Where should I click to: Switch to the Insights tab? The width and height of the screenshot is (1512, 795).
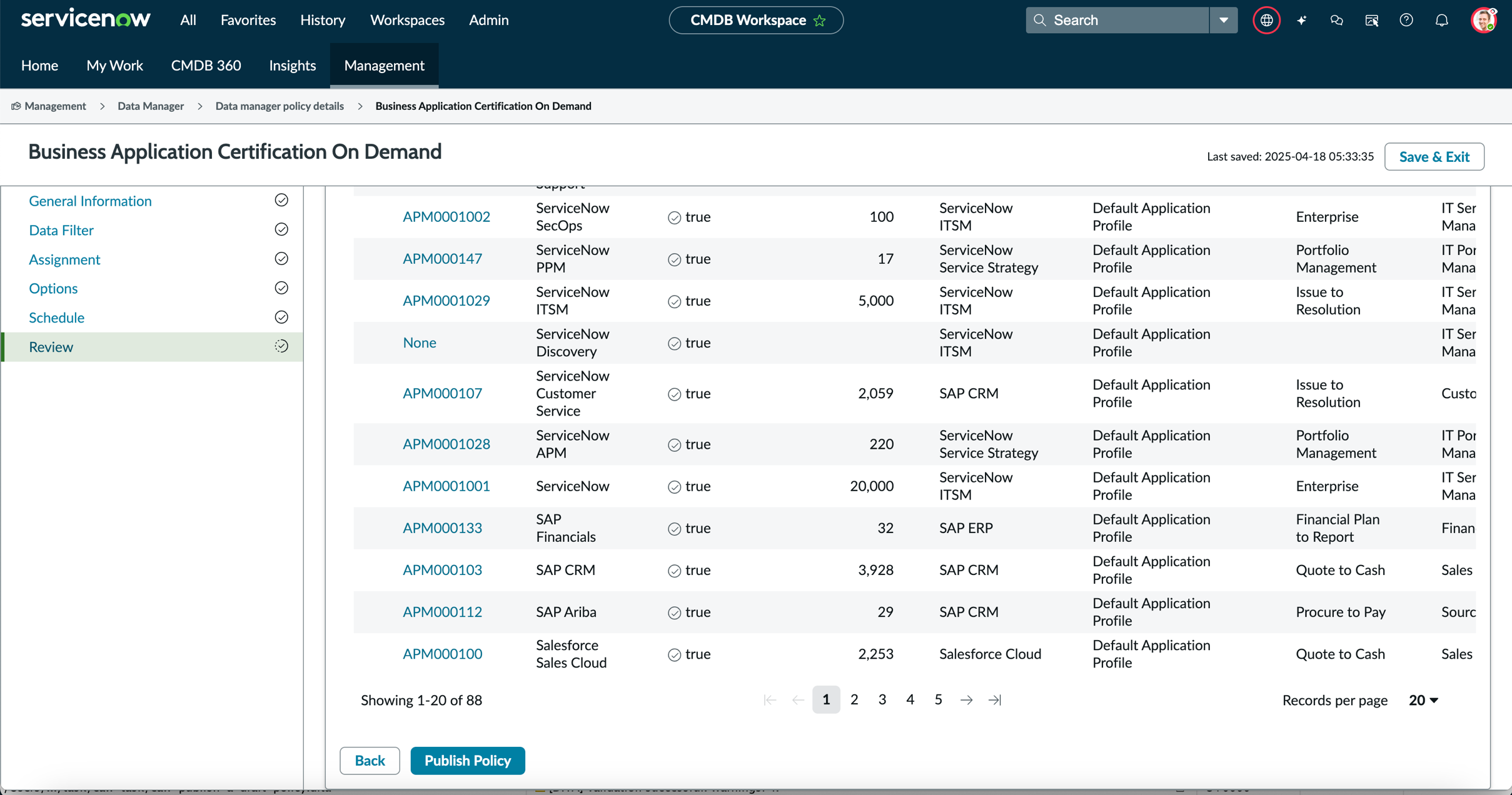(292, 65)
